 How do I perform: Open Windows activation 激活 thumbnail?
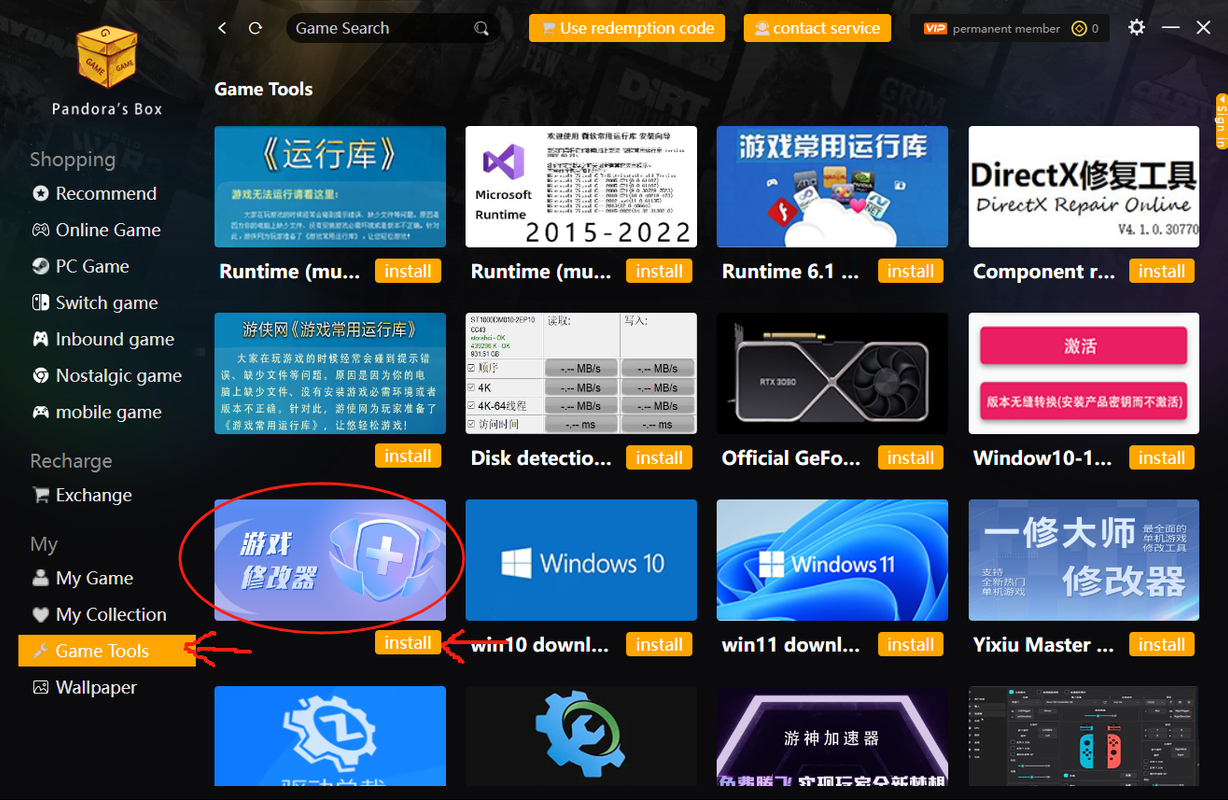[1084, 373]
